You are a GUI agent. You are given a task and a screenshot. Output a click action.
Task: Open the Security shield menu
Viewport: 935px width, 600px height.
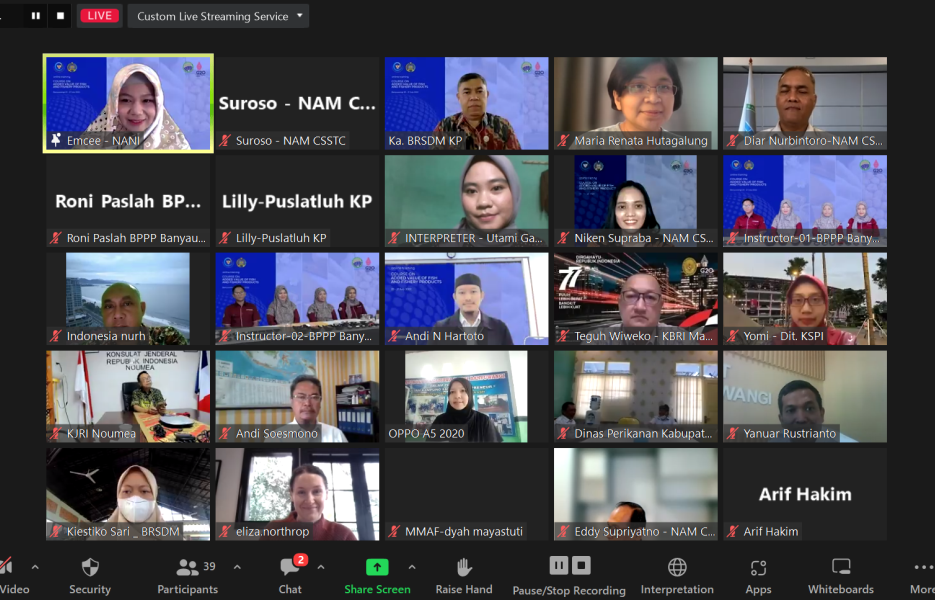click(90, 575)
